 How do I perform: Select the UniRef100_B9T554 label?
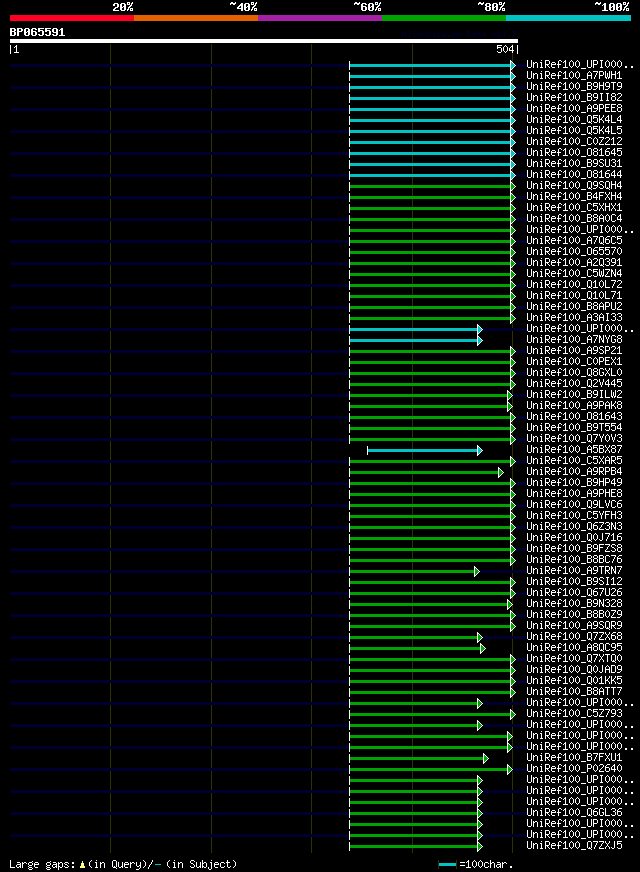[x=574, y=428]
